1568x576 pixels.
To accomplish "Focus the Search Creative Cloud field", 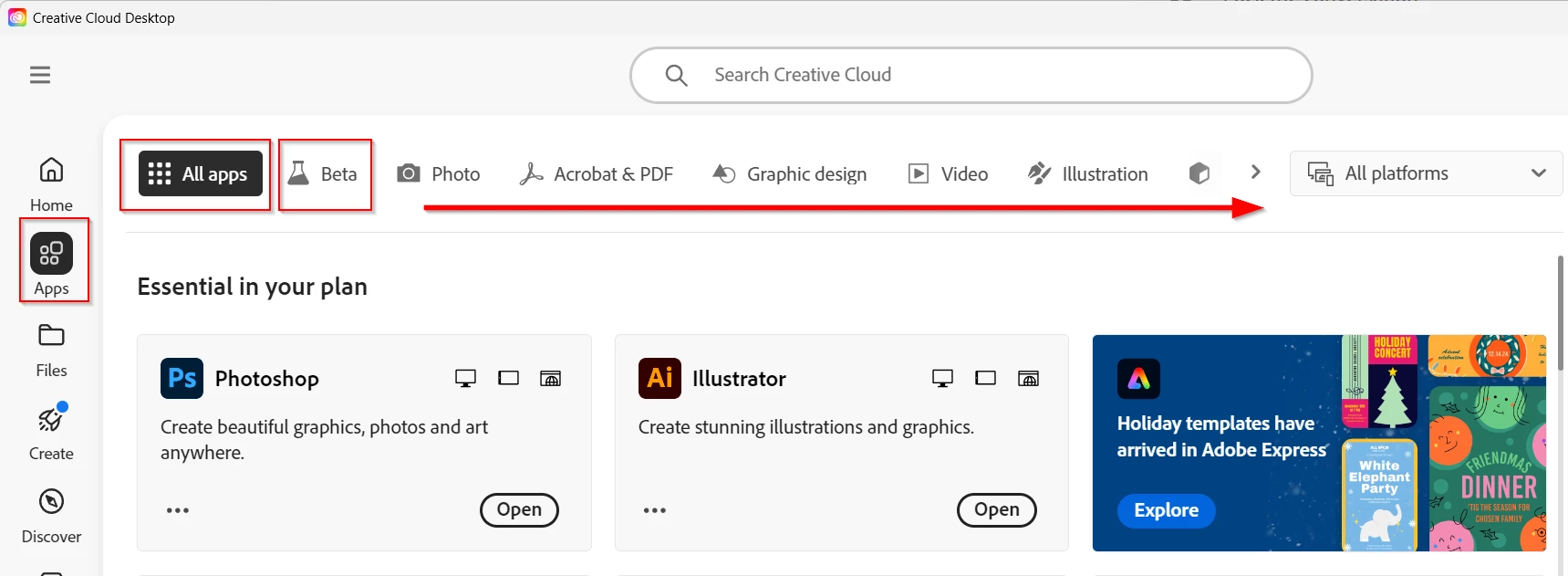I will [x=971, y=75].
